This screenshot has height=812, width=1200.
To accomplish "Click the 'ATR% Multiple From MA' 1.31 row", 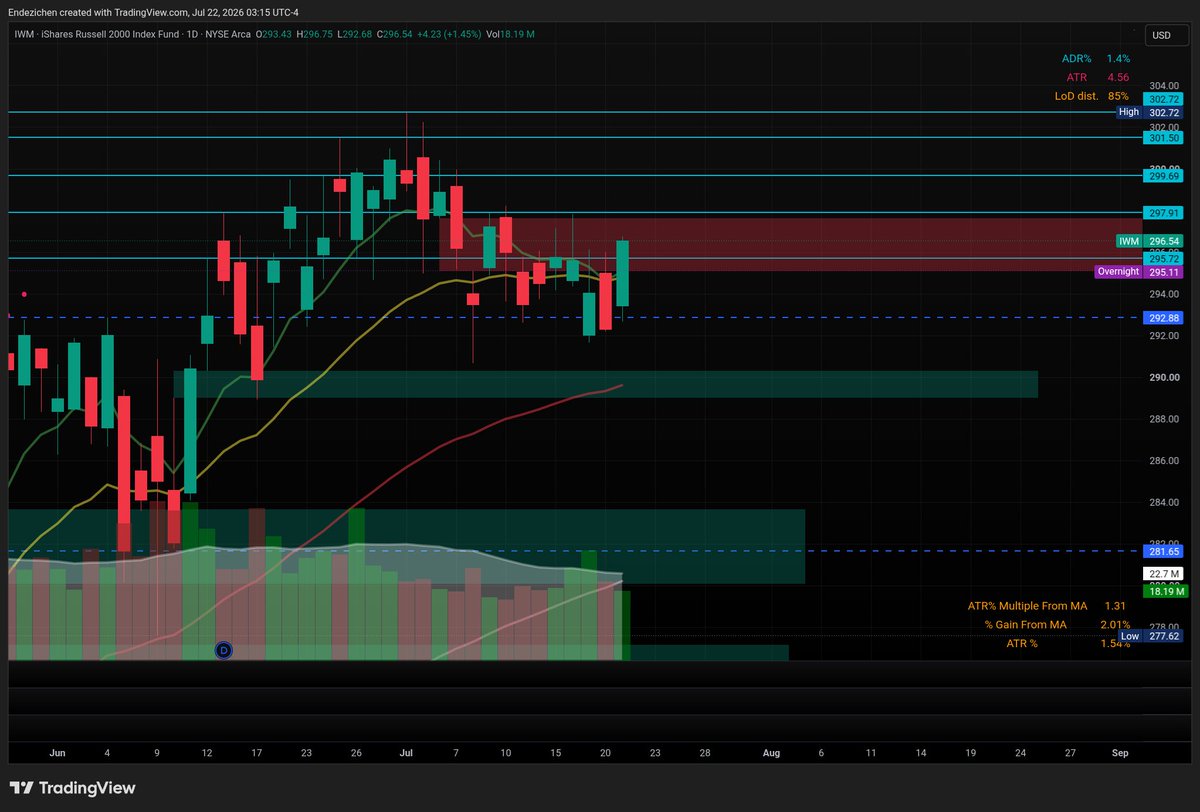I will tap(1047, 606).
